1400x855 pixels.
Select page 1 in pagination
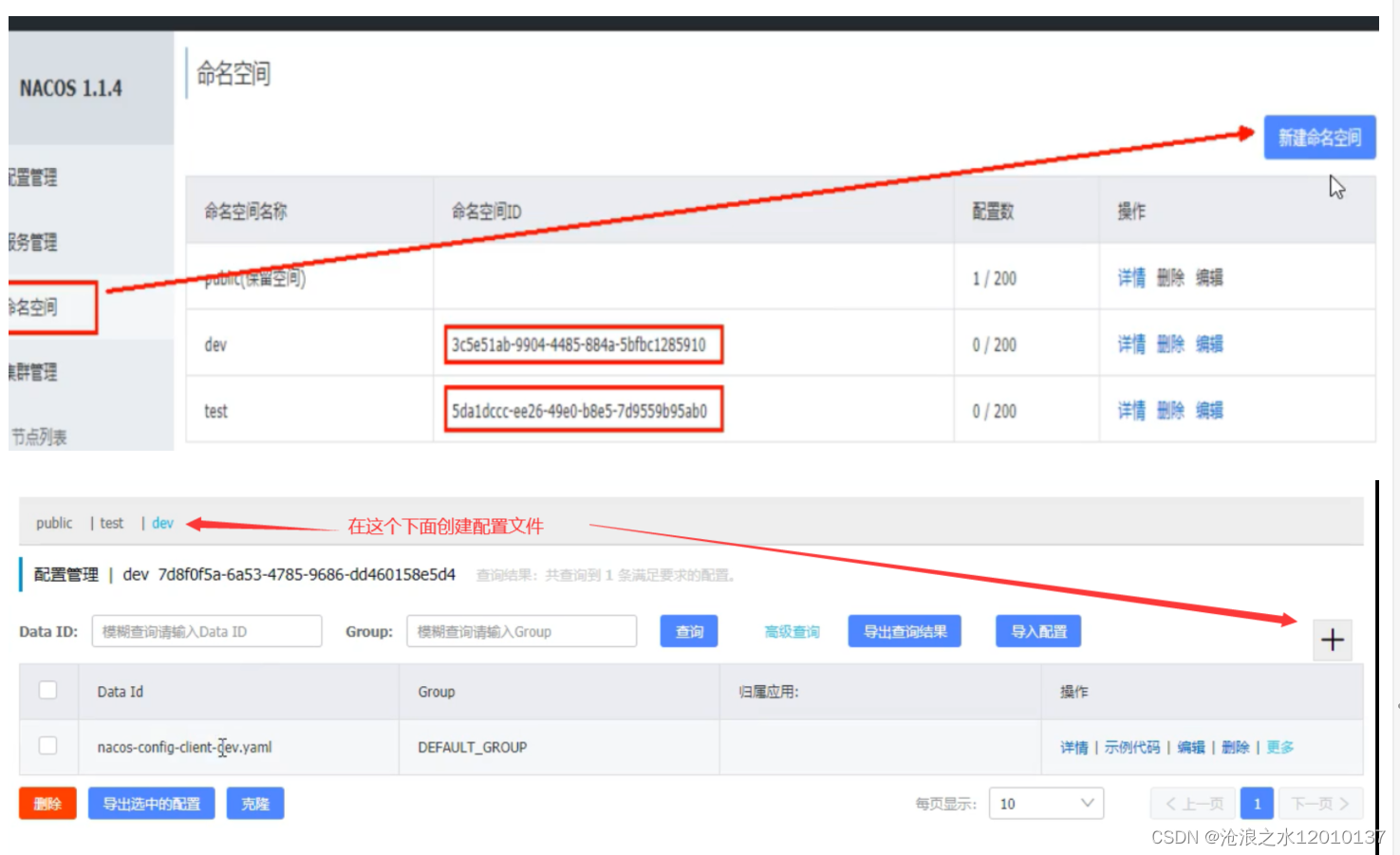pyautogui.click(x=1257, y=804)
